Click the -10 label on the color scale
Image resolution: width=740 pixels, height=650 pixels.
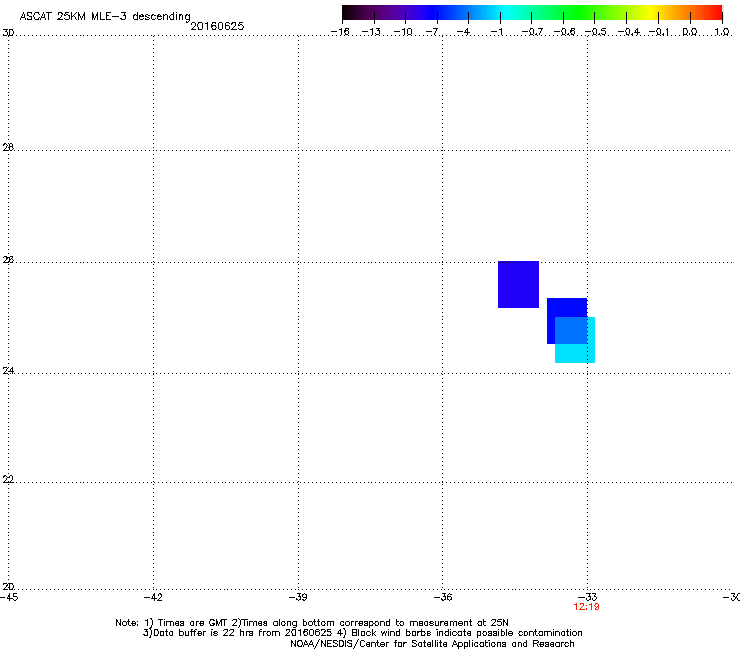[x=403, y=32]
